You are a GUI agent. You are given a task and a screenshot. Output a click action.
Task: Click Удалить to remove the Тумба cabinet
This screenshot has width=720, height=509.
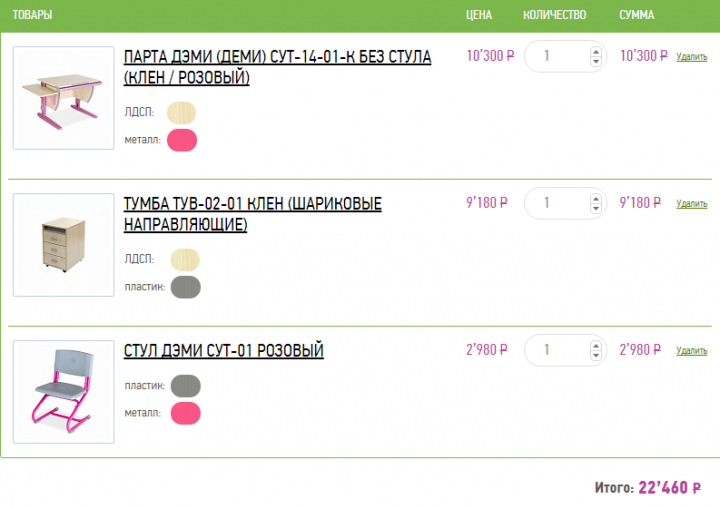coord(691,204)
